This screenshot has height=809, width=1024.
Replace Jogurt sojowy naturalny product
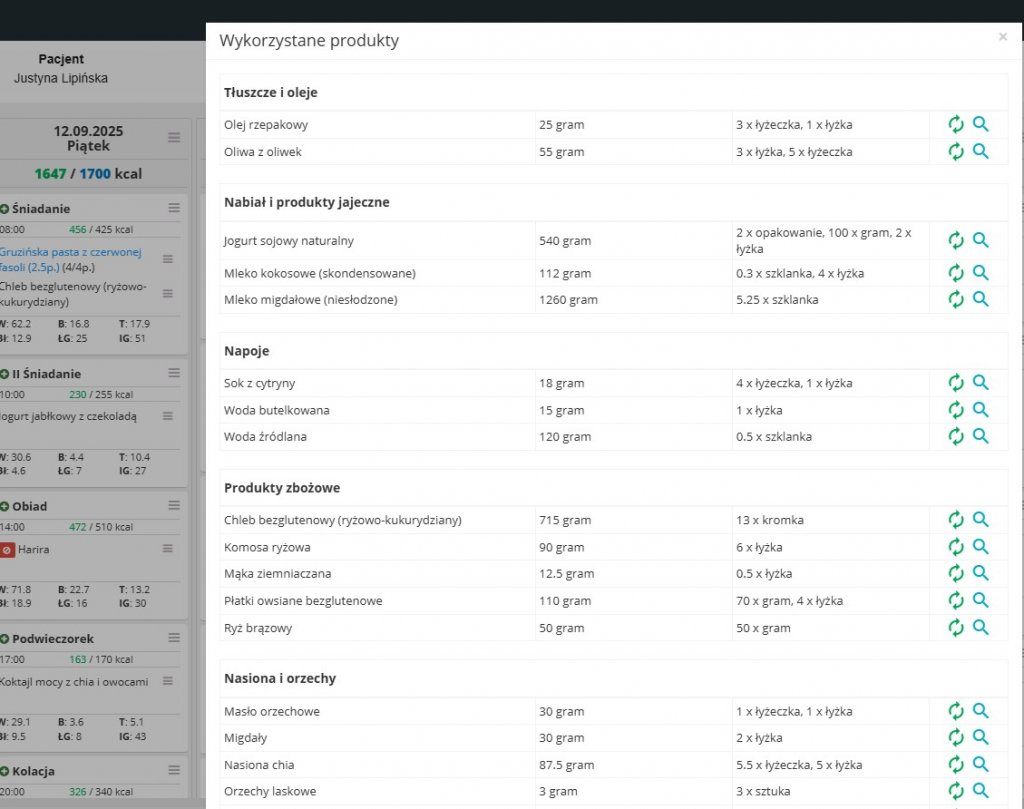click(956, 240)
